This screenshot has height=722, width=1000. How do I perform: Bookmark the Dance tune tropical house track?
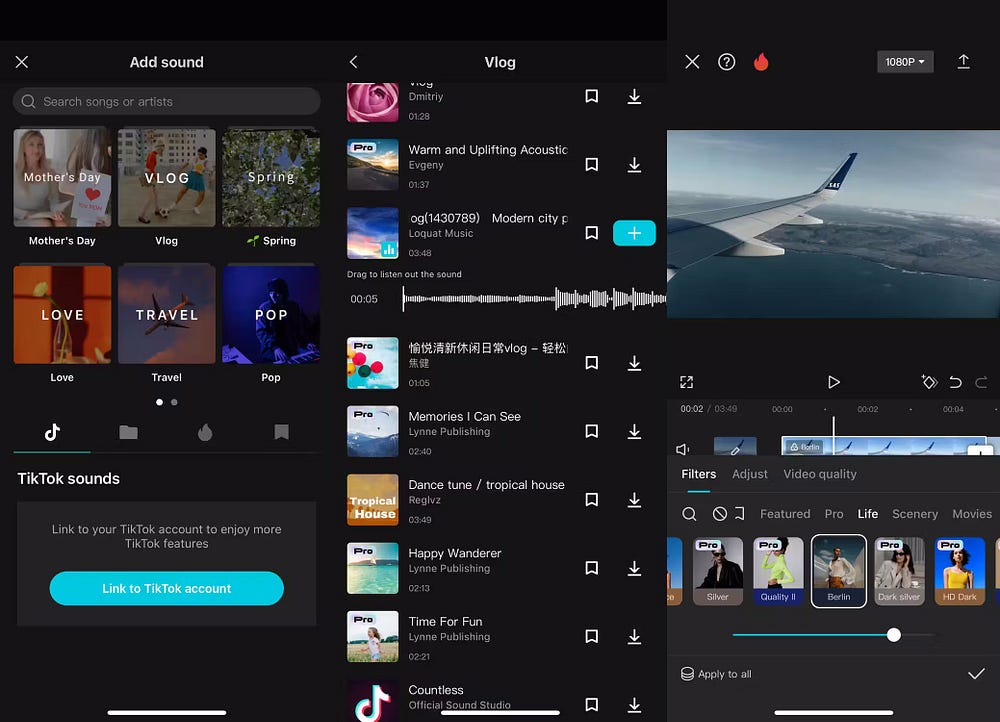tap(591, 500)
